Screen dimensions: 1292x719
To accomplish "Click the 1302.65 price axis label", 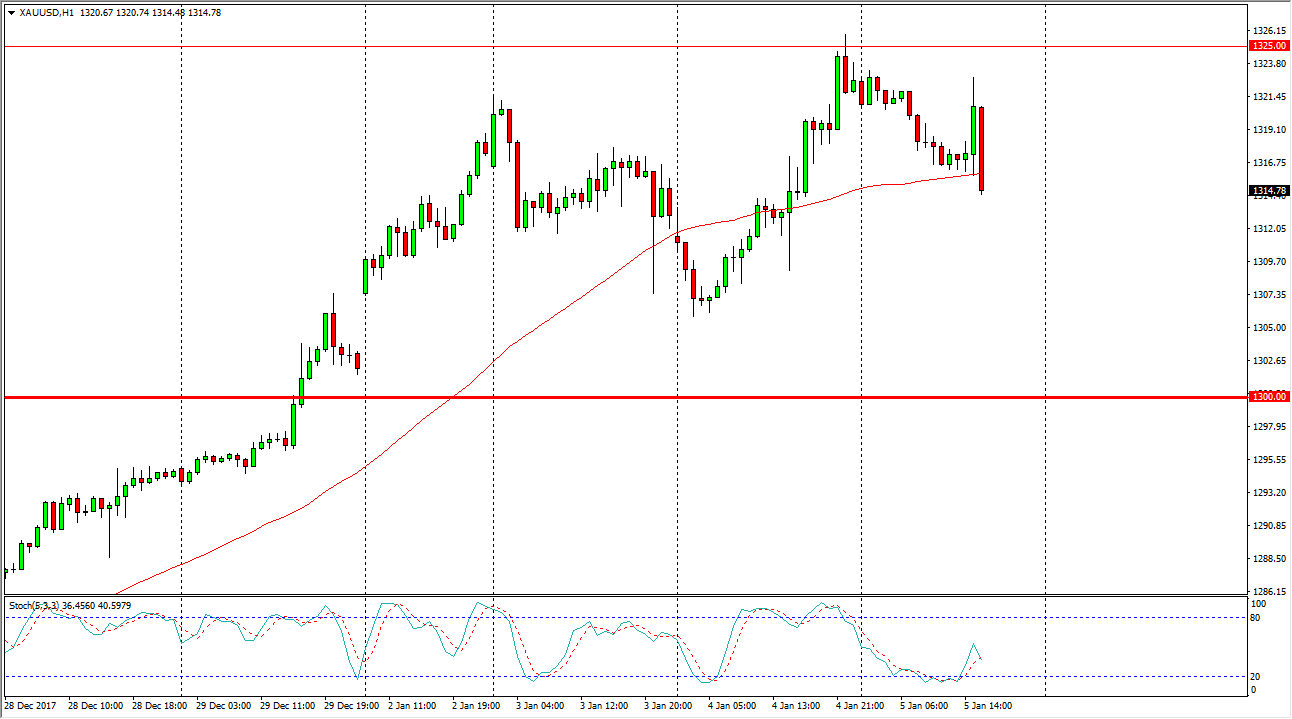I will point(1268,360).
